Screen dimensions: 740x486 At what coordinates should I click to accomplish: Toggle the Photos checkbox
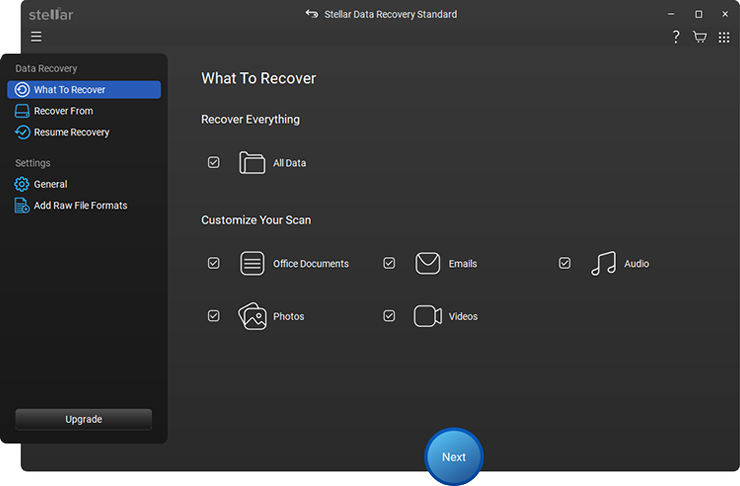213,316
